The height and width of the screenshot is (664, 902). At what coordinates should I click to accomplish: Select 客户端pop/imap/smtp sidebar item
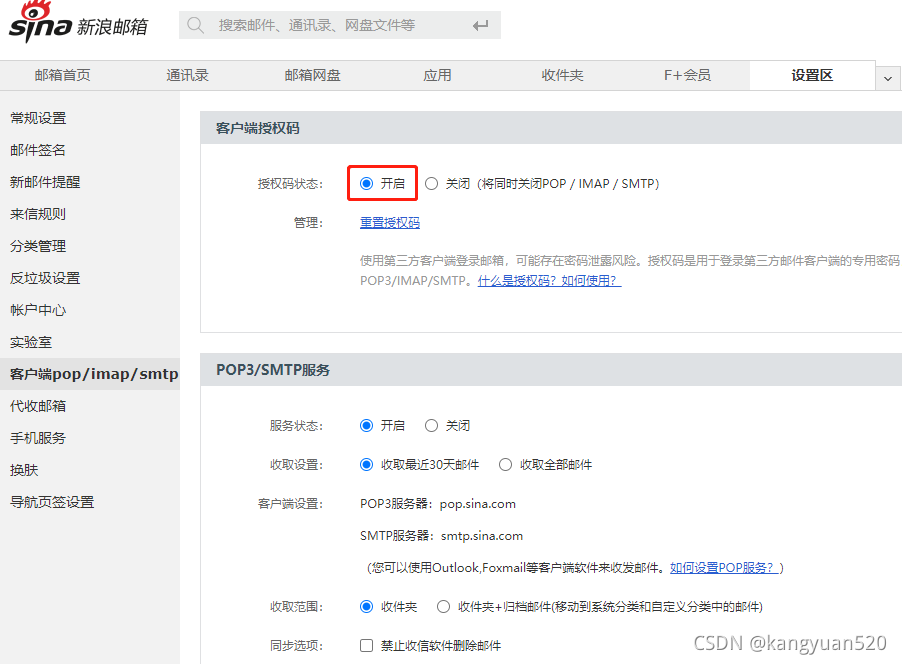point(90,374)
